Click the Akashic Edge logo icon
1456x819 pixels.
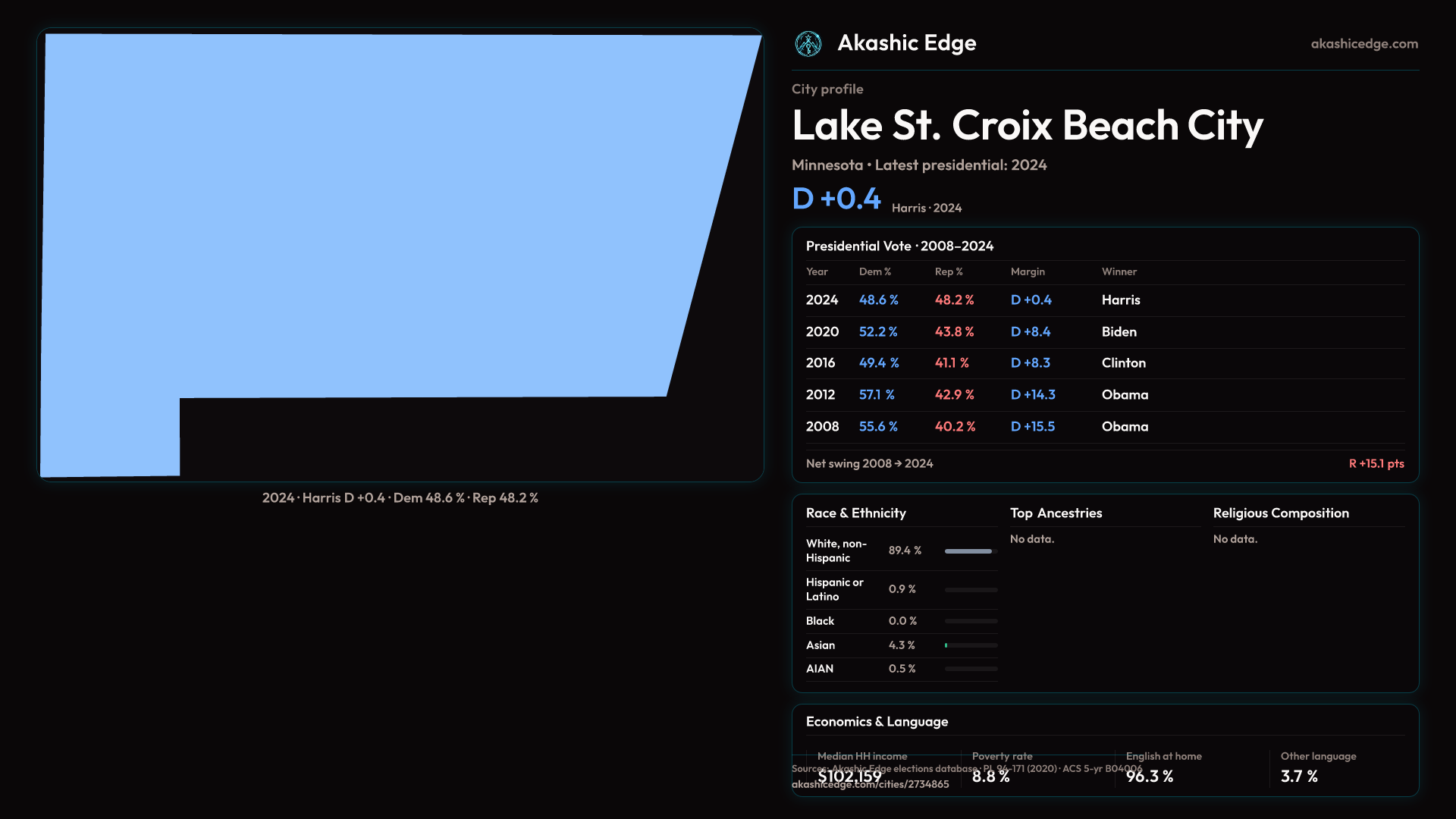[808, 44]
